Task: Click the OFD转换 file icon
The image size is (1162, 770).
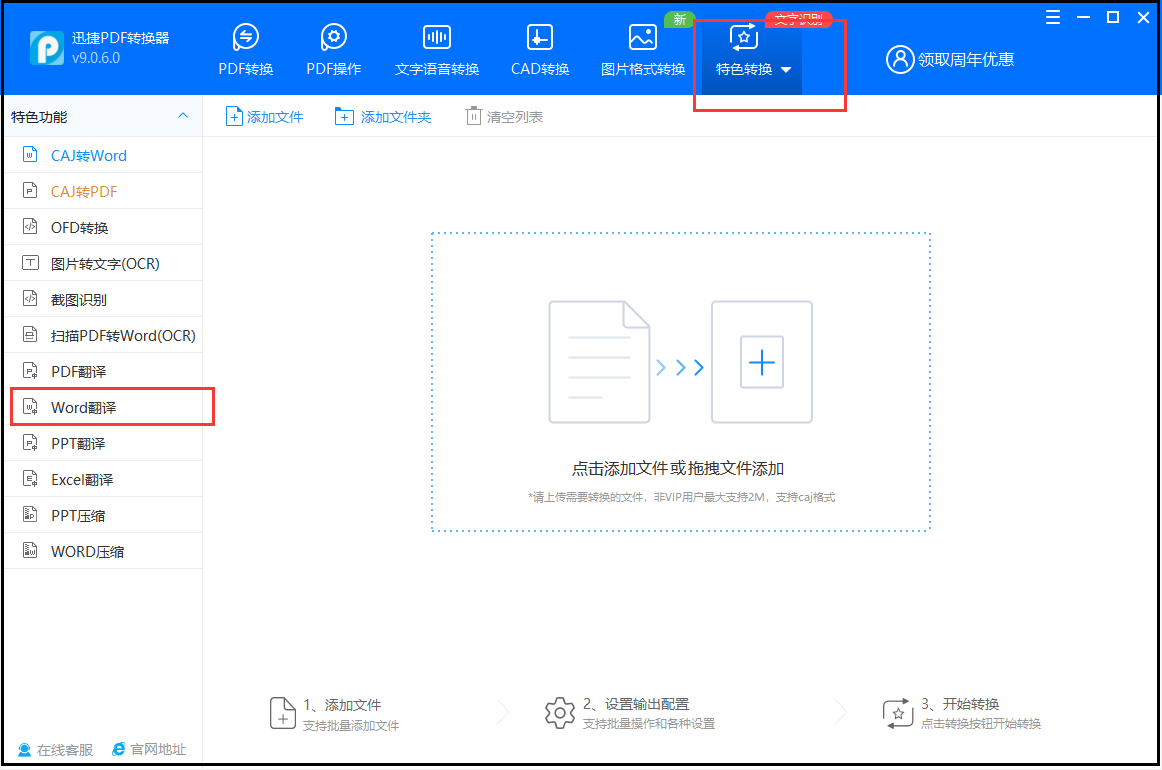Action: (x=30, y=226)
